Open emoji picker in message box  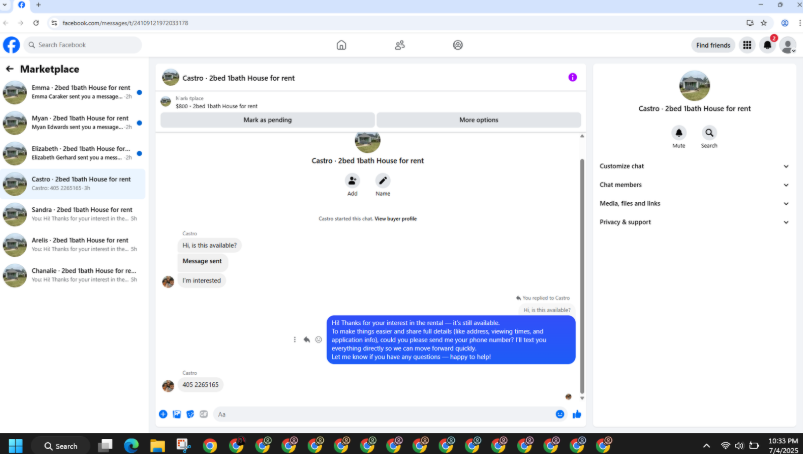click(560, 414)
